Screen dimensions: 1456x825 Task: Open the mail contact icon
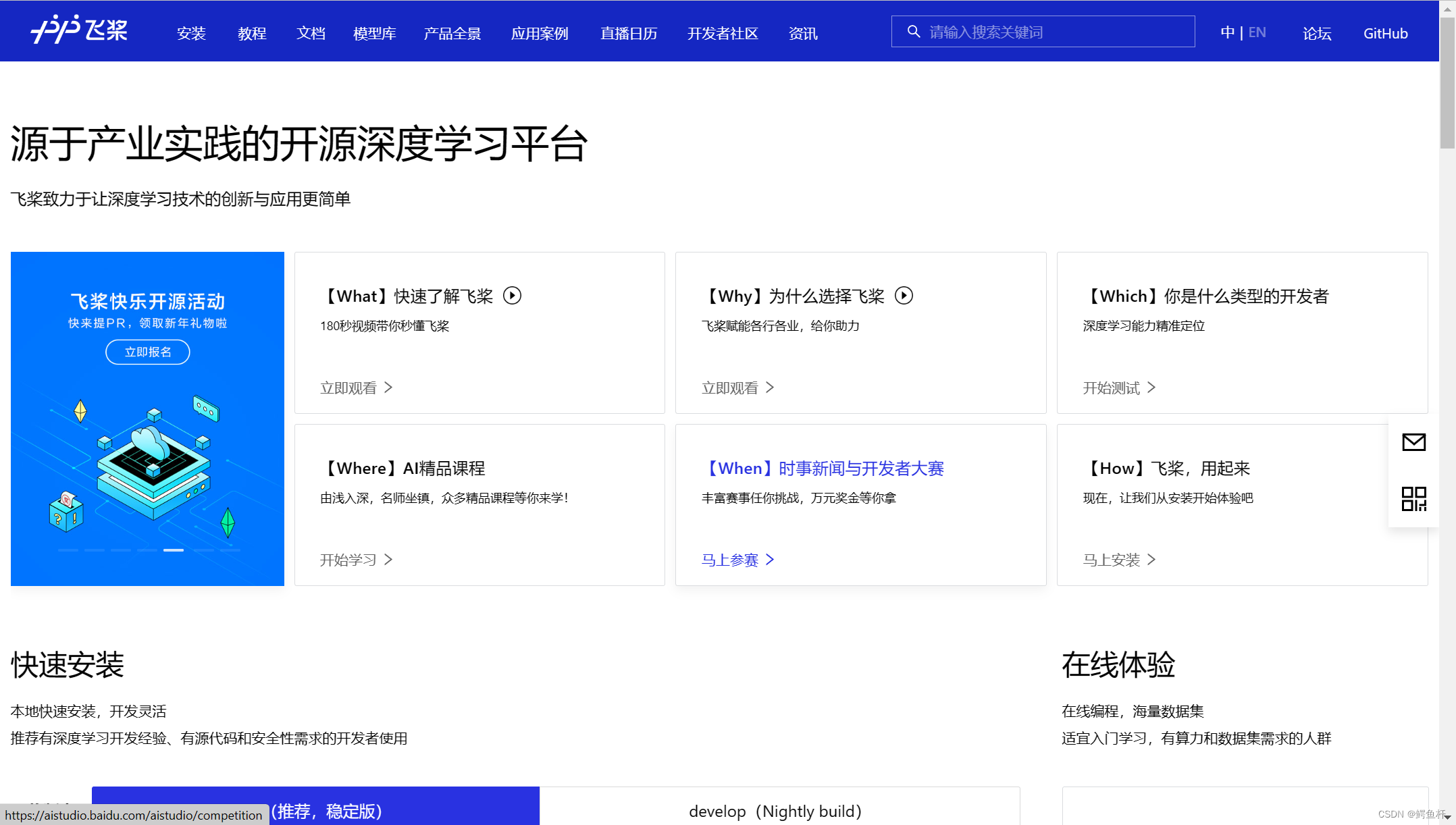pos(1413,442)
